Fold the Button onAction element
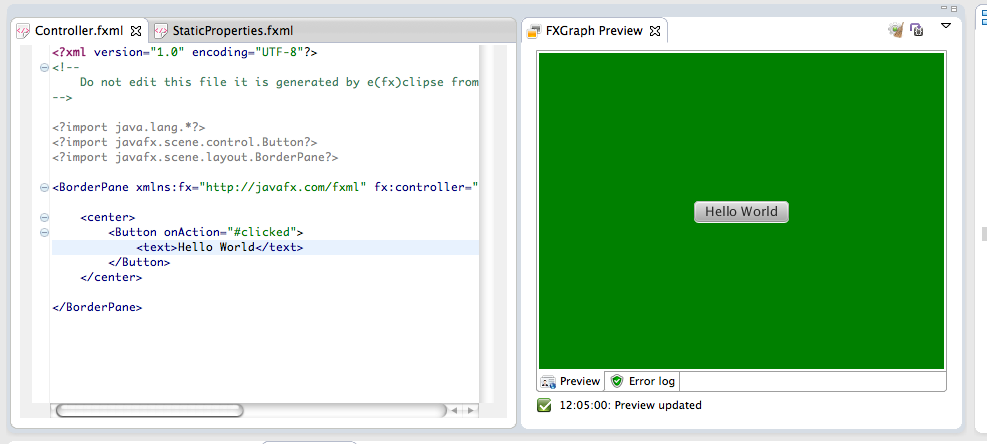987x444 pixels. coord(43,232)
